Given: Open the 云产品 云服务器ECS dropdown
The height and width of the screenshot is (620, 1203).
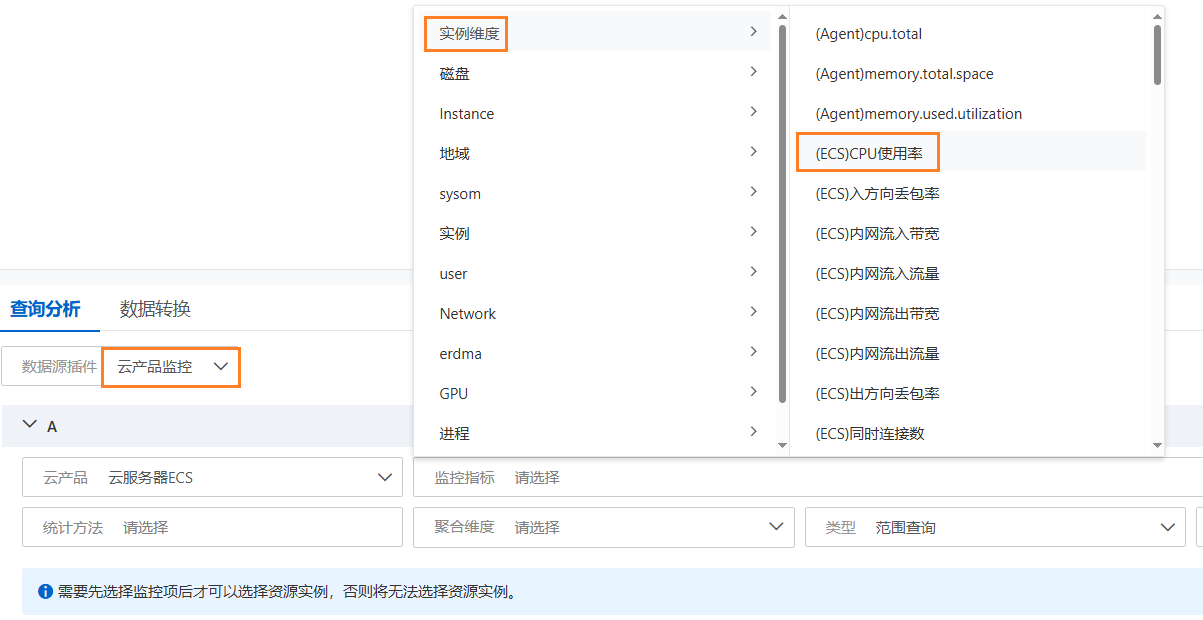Looking at the screenshot, I should 212,477.
